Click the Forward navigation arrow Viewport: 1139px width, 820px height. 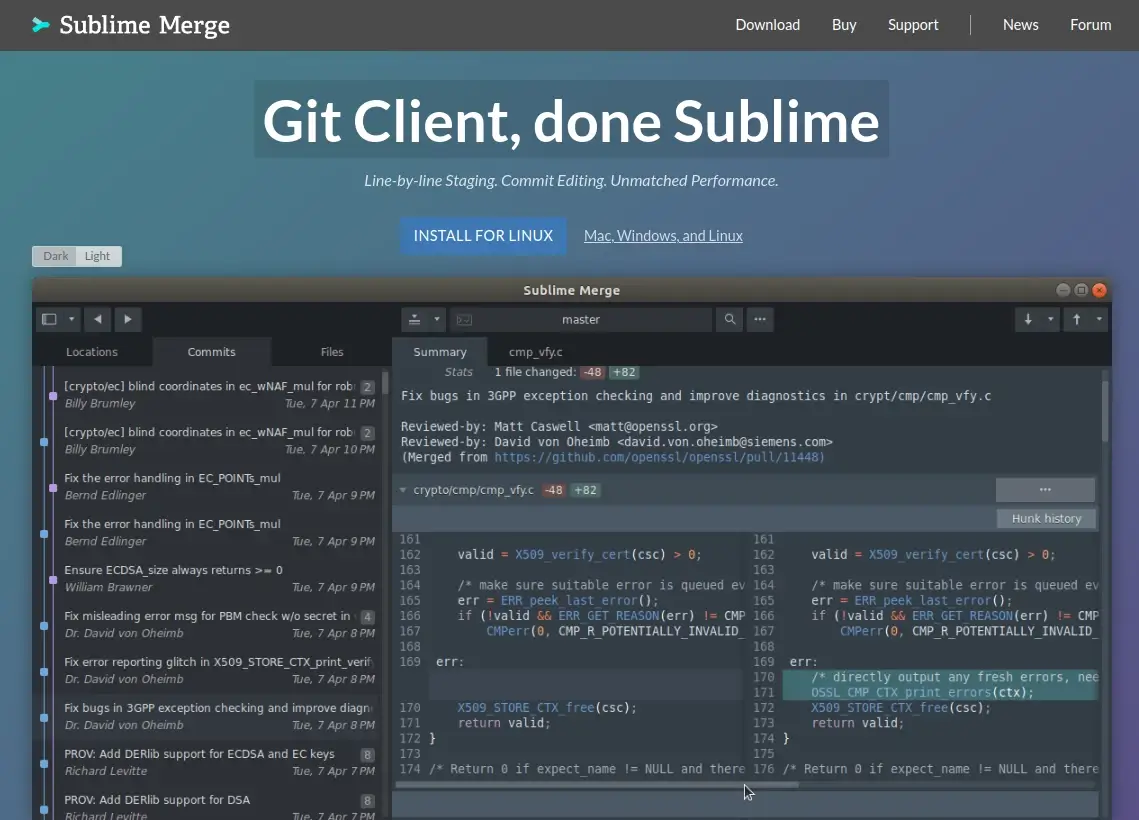pyautogui.click(x=128, y=318)
